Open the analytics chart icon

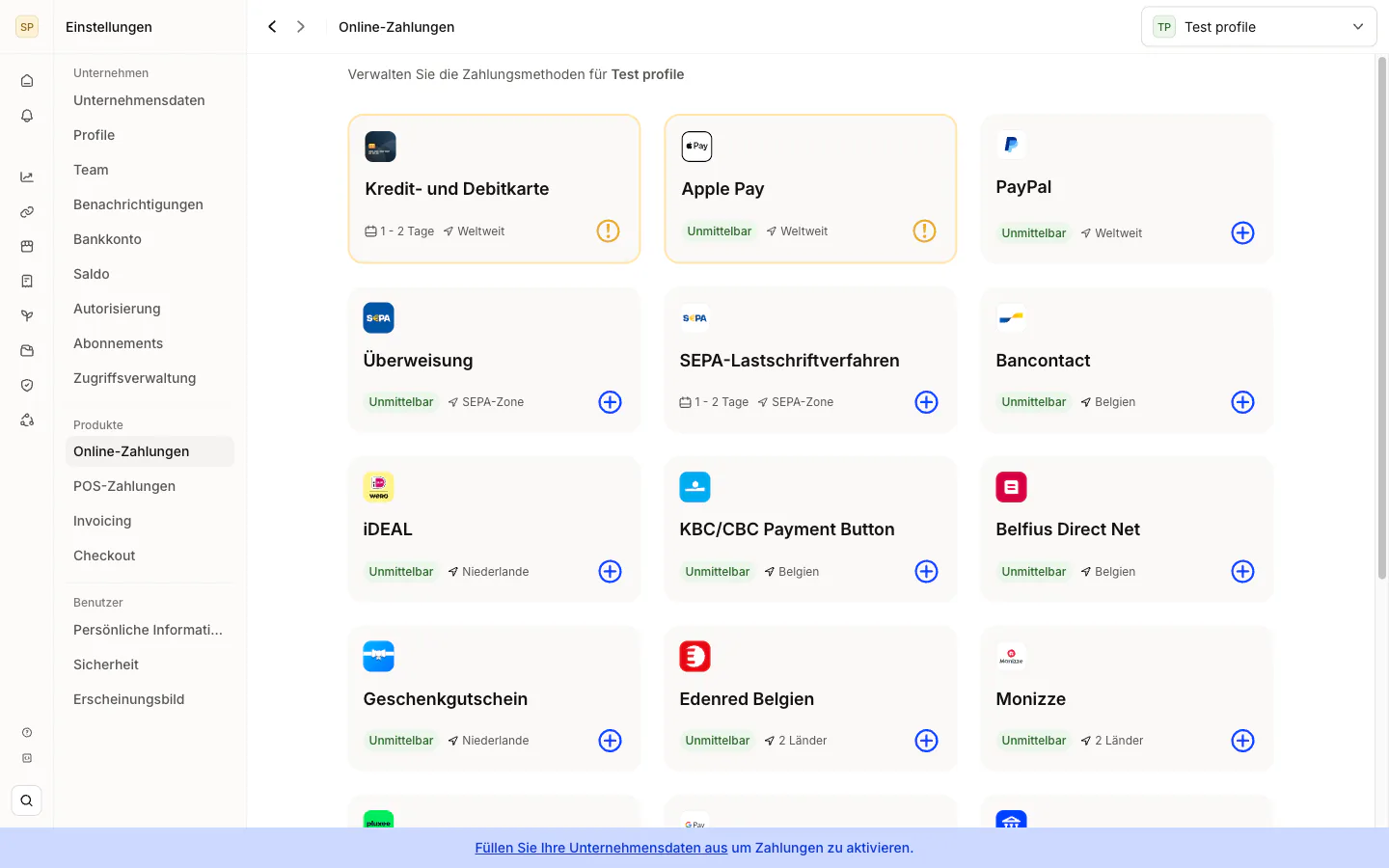tap(27, 177)
